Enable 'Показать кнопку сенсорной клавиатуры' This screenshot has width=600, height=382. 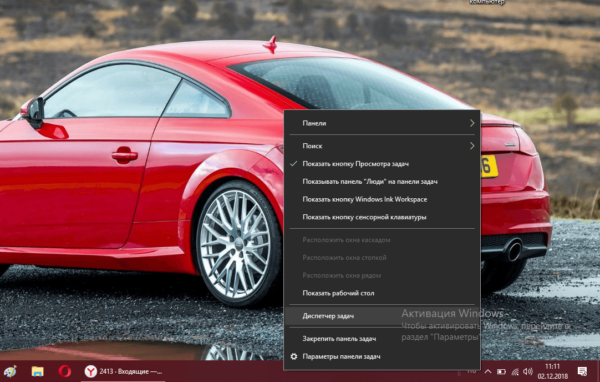pos(382,217)
